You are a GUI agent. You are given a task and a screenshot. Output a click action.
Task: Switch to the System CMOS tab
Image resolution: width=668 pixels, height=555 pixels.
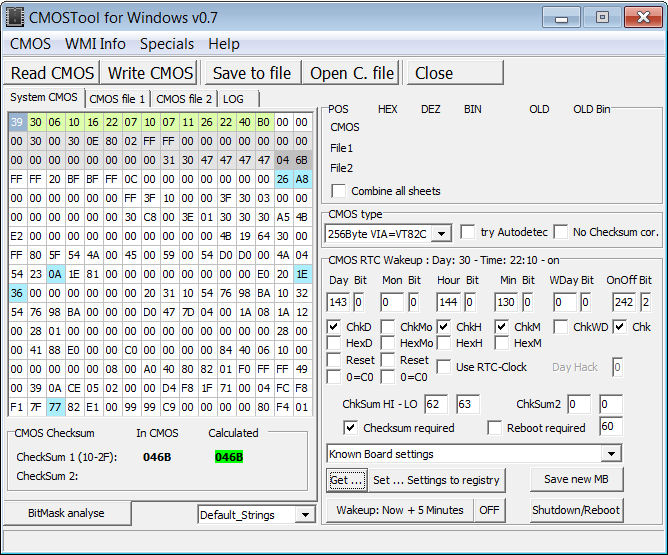44,97
